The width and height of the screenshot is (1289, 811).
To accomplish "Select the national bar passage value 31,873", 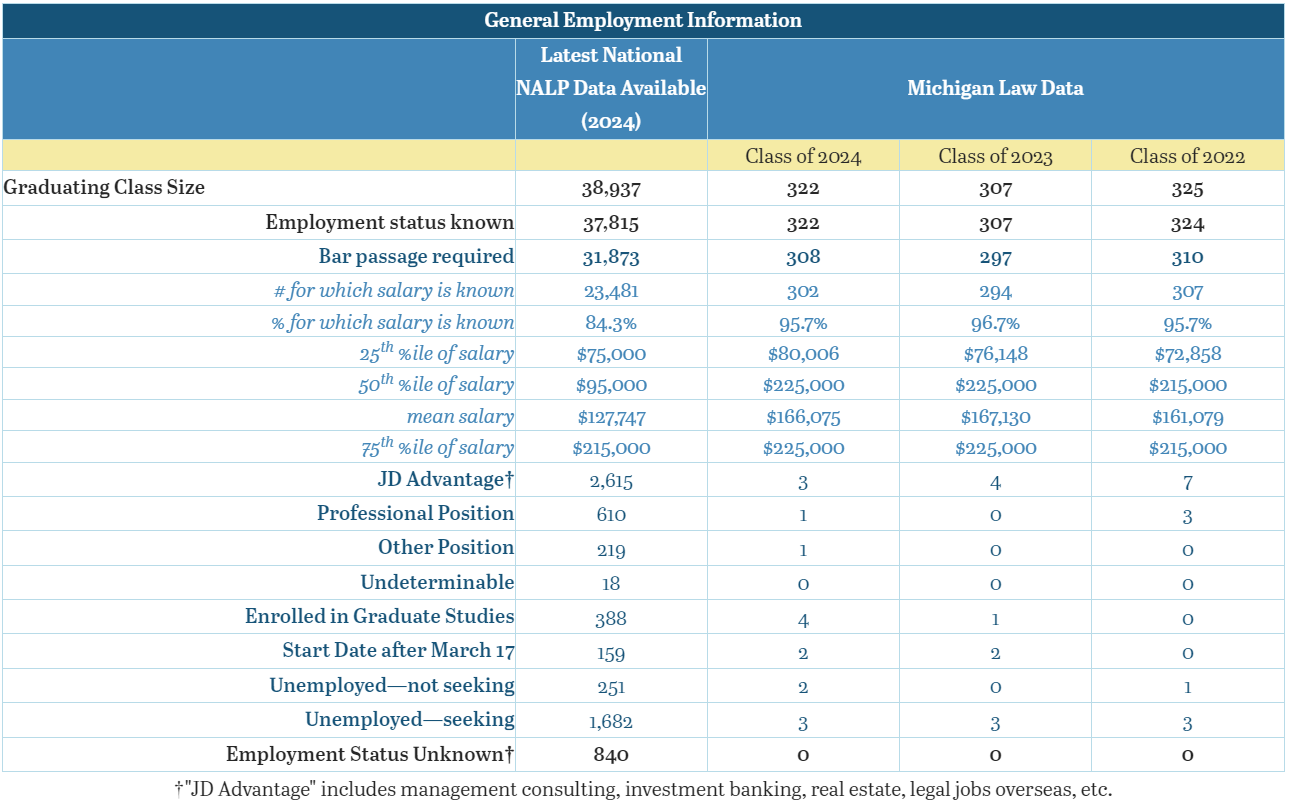I will [x=611, y=257].
